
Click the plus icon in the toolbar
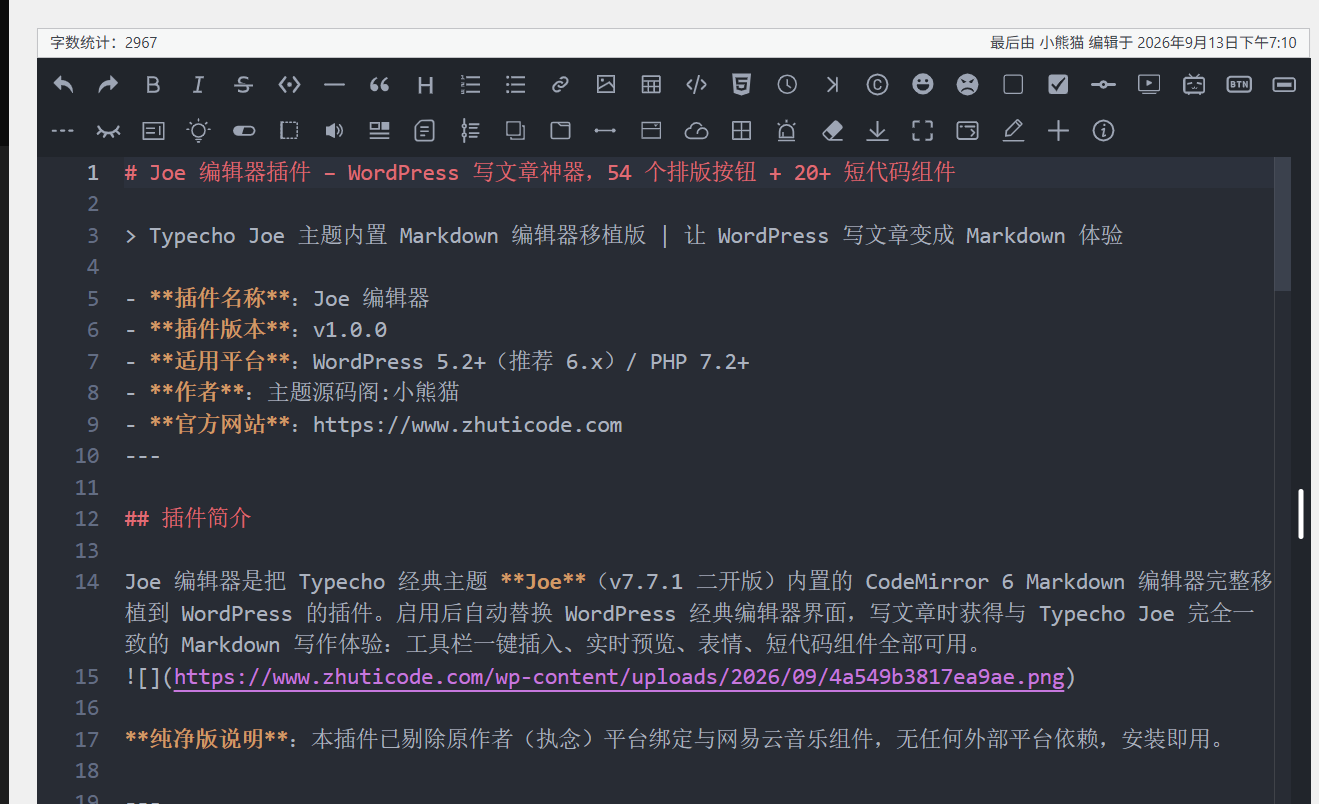[1058, 131]
